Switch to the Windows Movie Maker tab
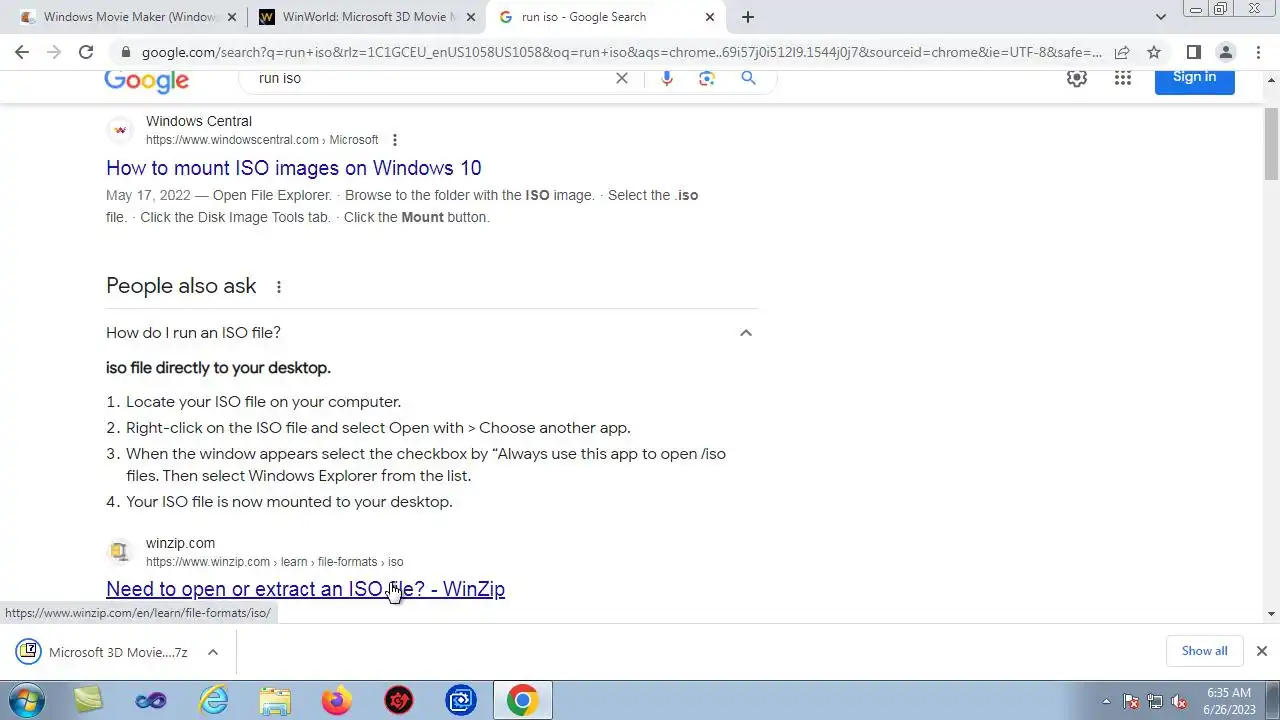 pos(130,17)
